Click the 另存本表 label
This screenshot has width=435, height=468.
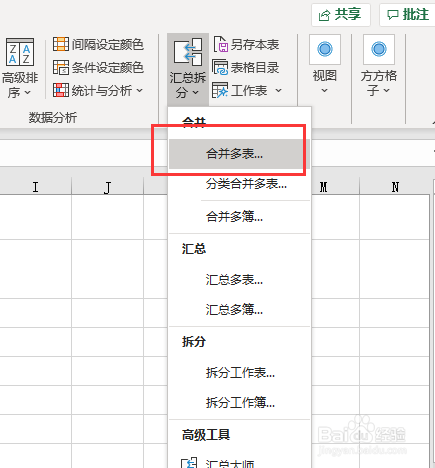click(255, 44)
